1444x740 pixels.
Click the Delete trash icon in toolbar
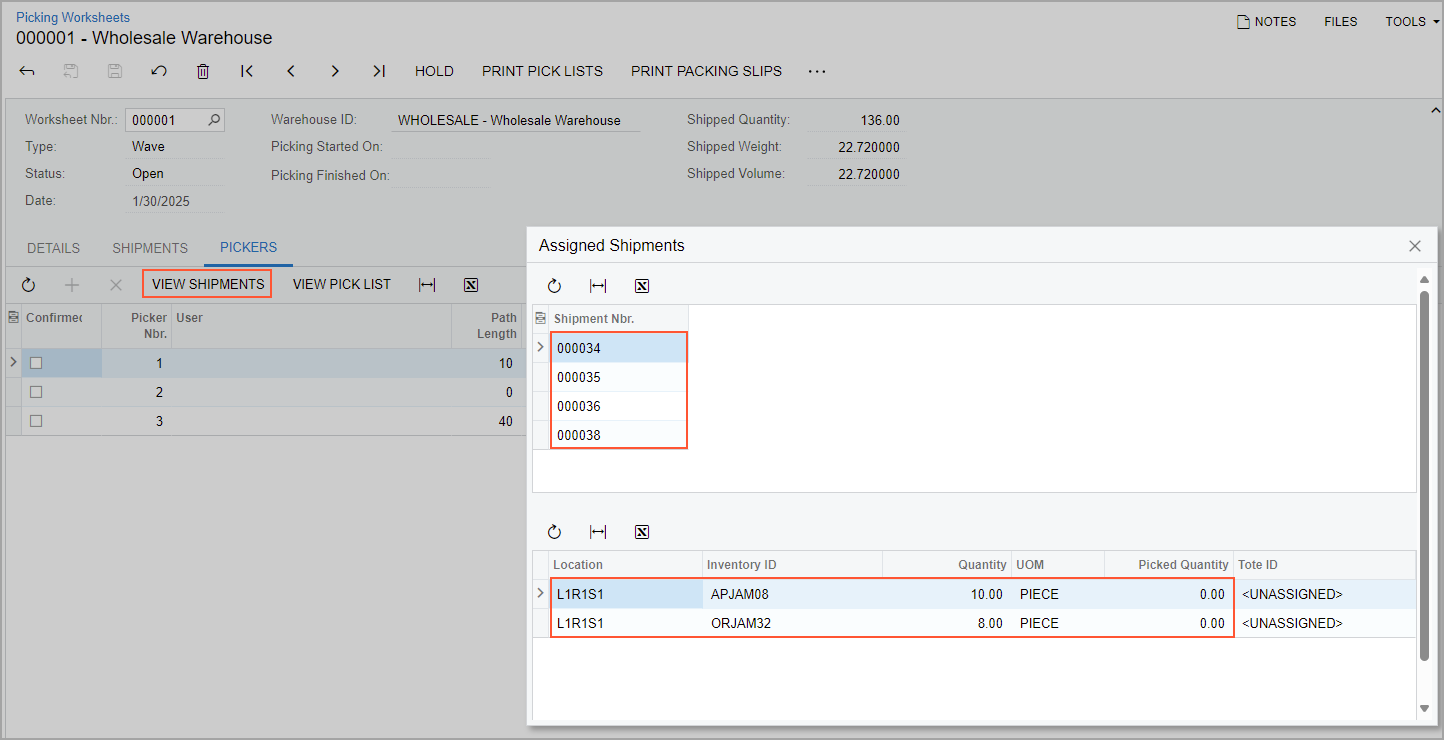pyautogui.click(x=203, y=71)
